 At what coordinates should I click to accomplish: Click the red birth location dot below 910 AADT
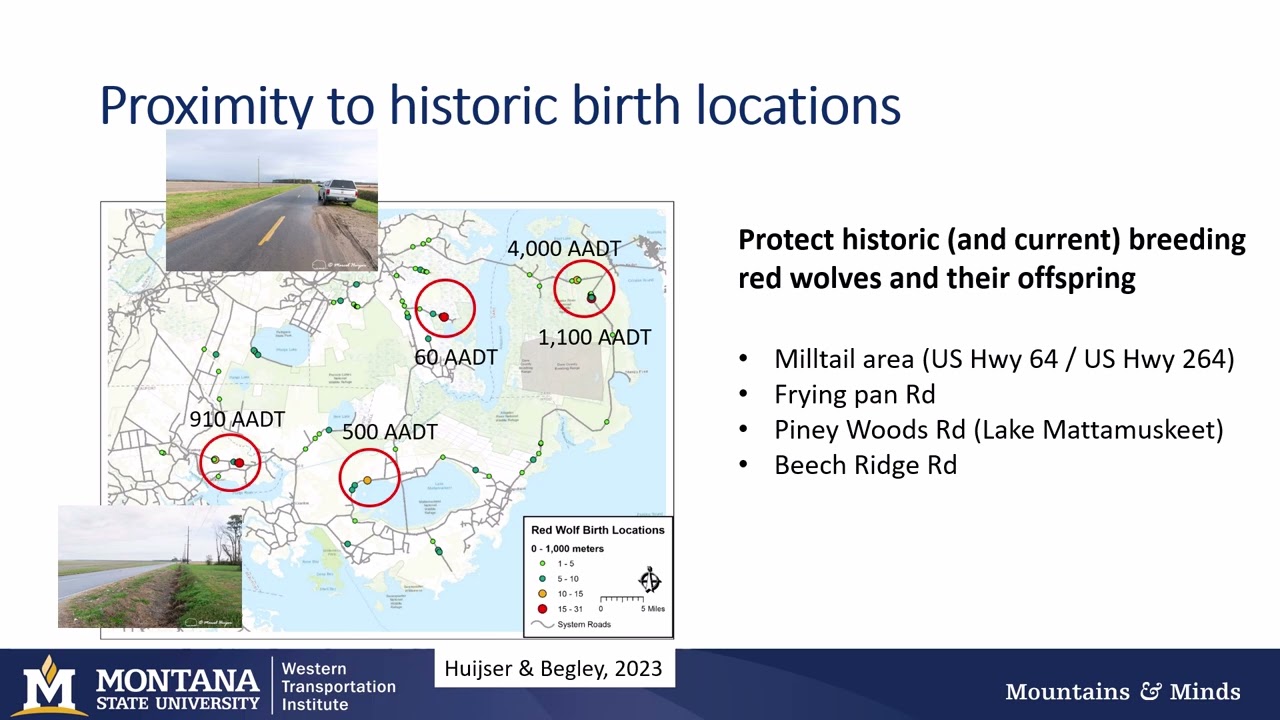coord(239,463)
